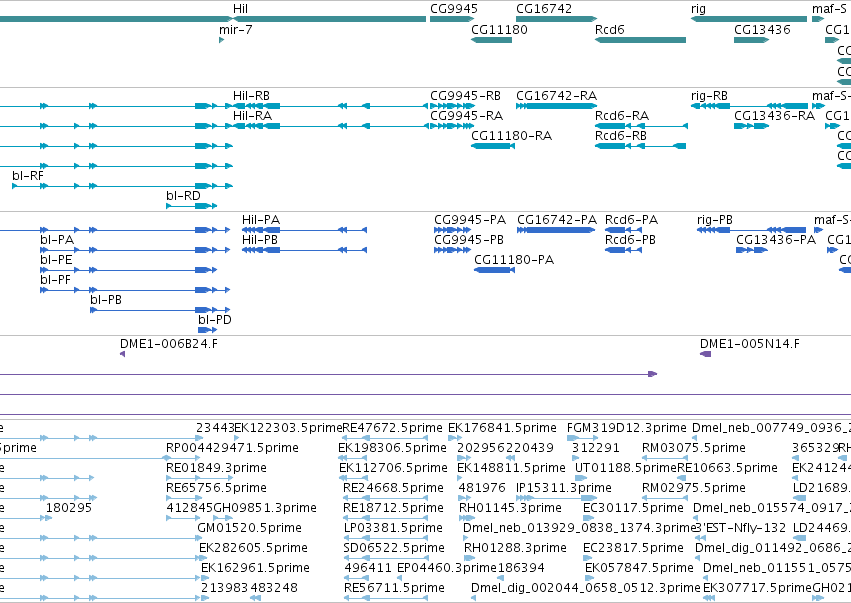
Task: Select the bl-RD transcript label
Action: (183, 196)
